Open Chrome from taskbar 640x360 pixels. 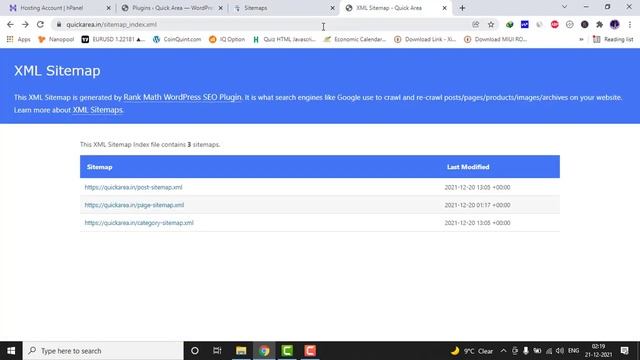coord(264,351)
